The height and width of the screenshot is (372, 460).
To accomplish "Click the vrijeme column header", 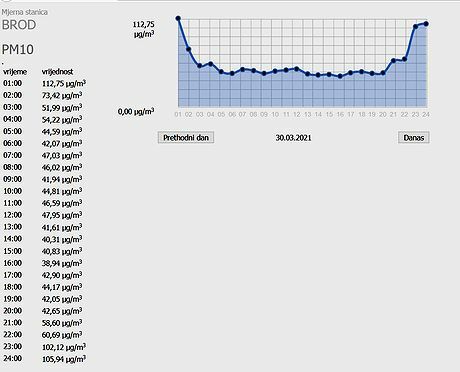I will tap(15, 72).
